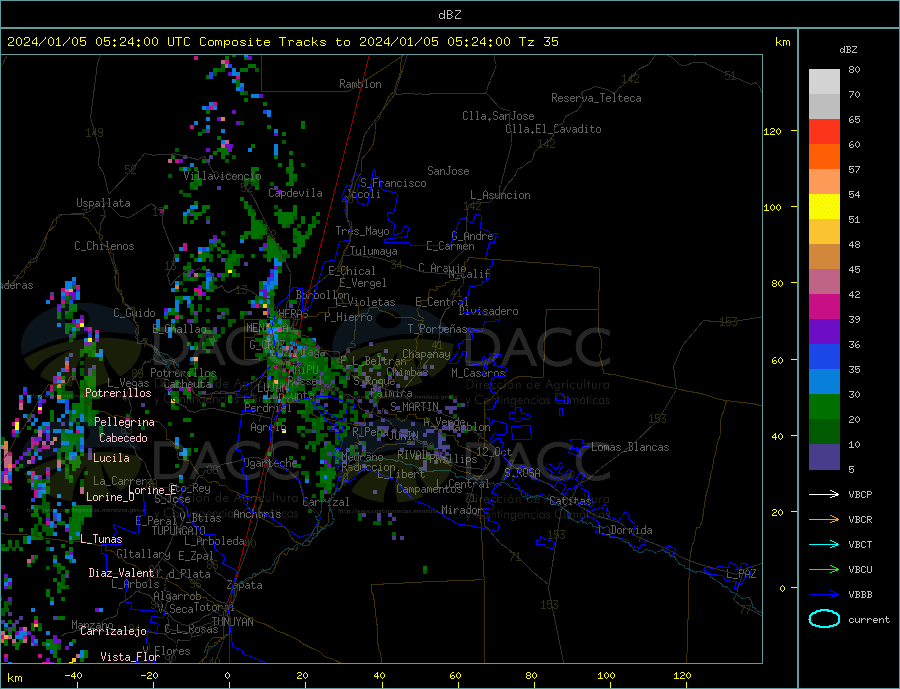
Task: Click the 'TUNUYAN' map label
Action: (x=232, y=622)
